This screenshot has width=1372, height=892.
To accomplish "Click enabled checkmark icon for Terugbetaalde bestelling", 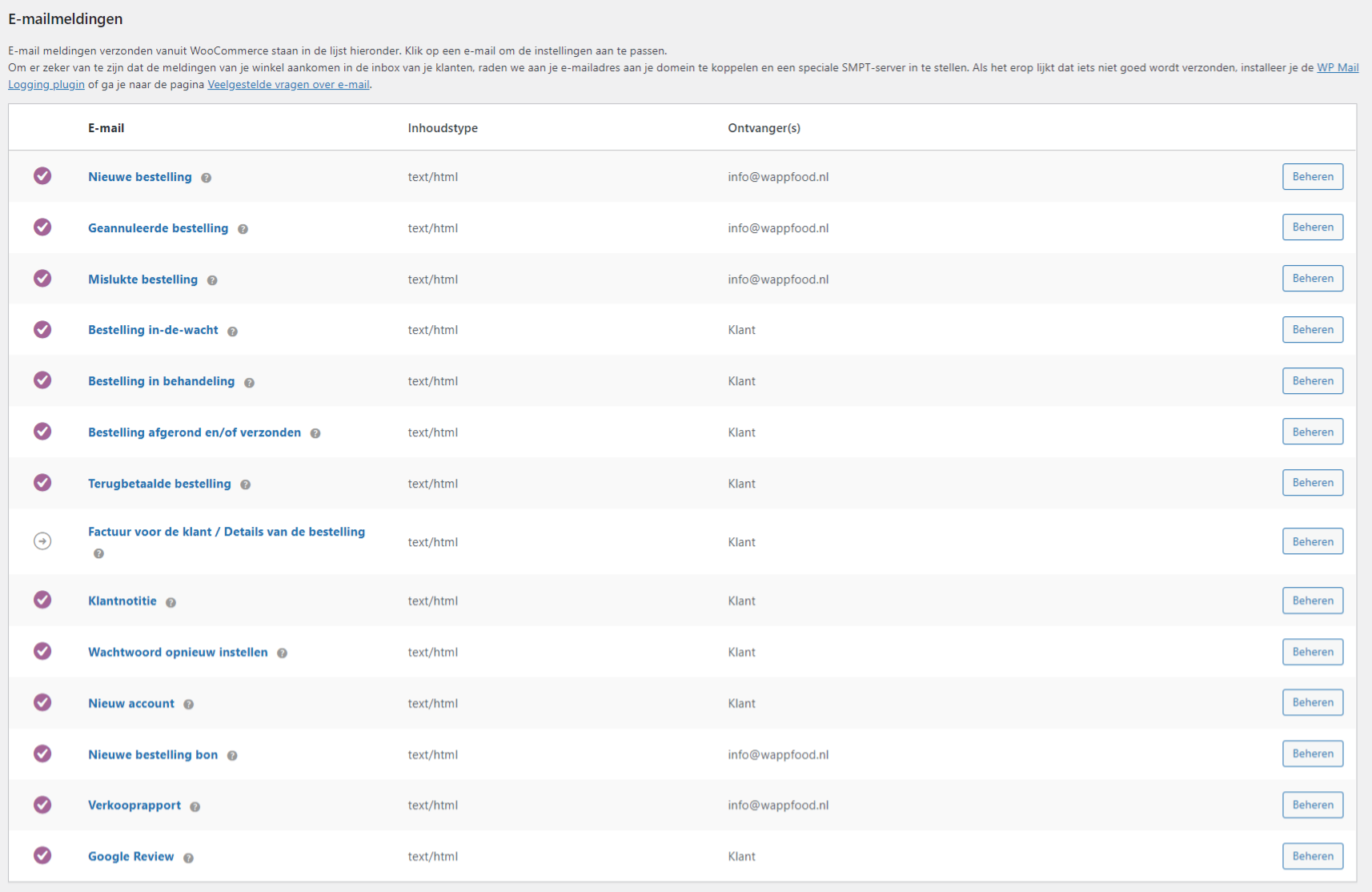I will click(42, 482).
